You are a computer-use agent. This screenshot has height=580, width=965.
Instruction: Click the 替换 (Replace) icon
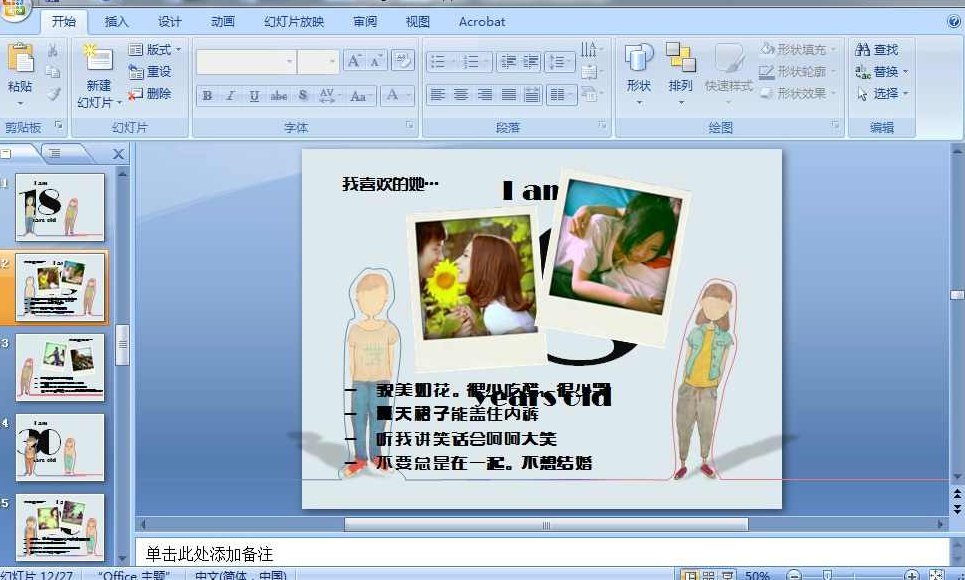(x=876, y=70)
